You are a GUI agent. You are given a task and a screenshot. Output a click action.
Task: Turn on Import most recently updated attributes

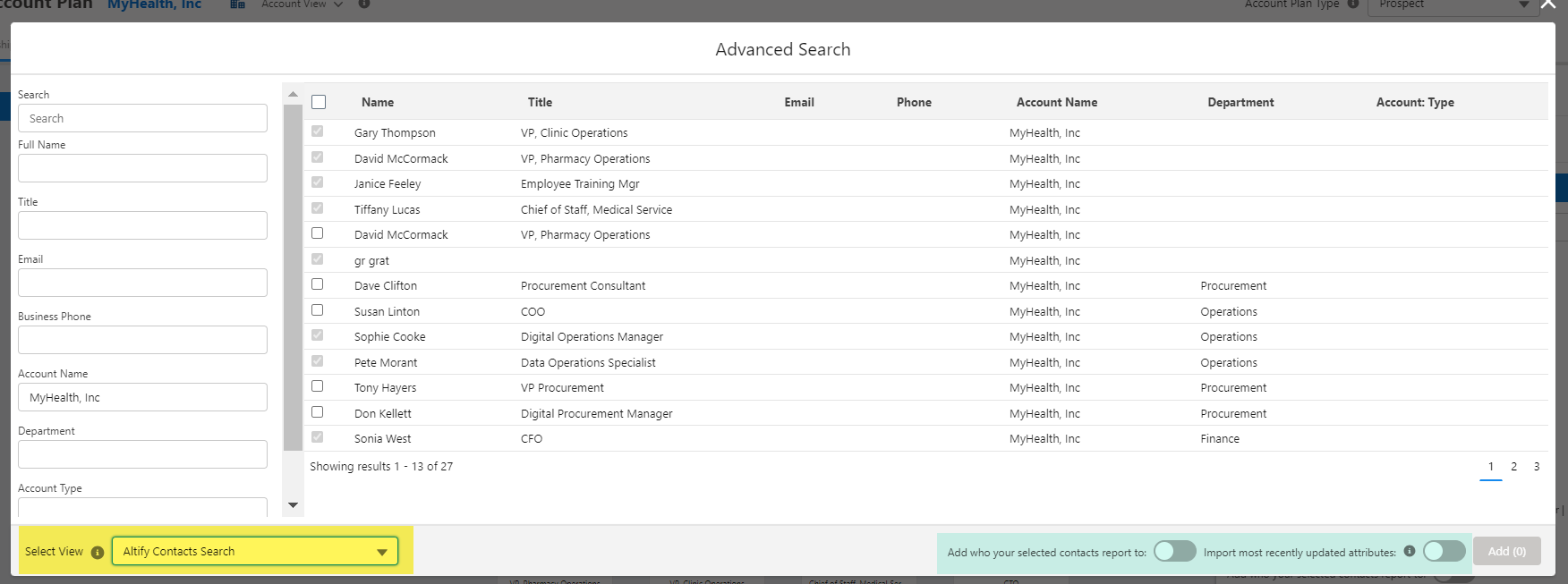click(1443, 551)
